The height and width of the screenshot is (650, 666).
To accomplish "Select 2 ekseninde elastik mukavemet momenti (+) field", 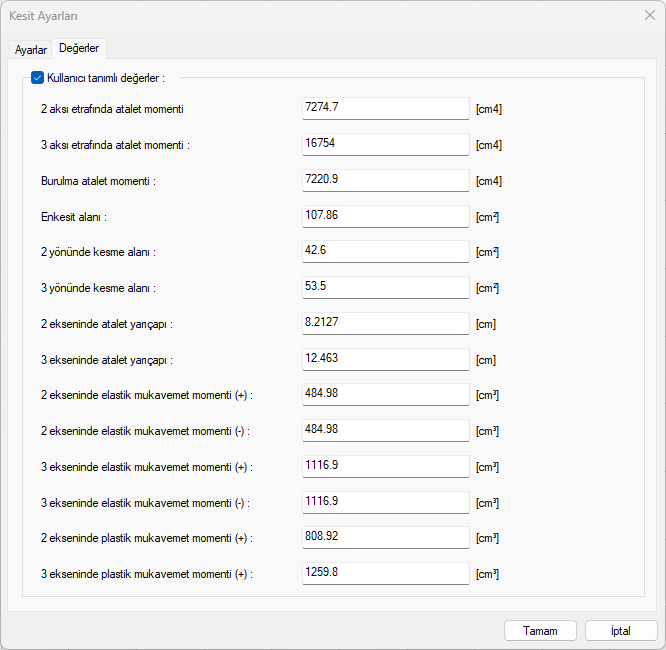I will (385, 394).
